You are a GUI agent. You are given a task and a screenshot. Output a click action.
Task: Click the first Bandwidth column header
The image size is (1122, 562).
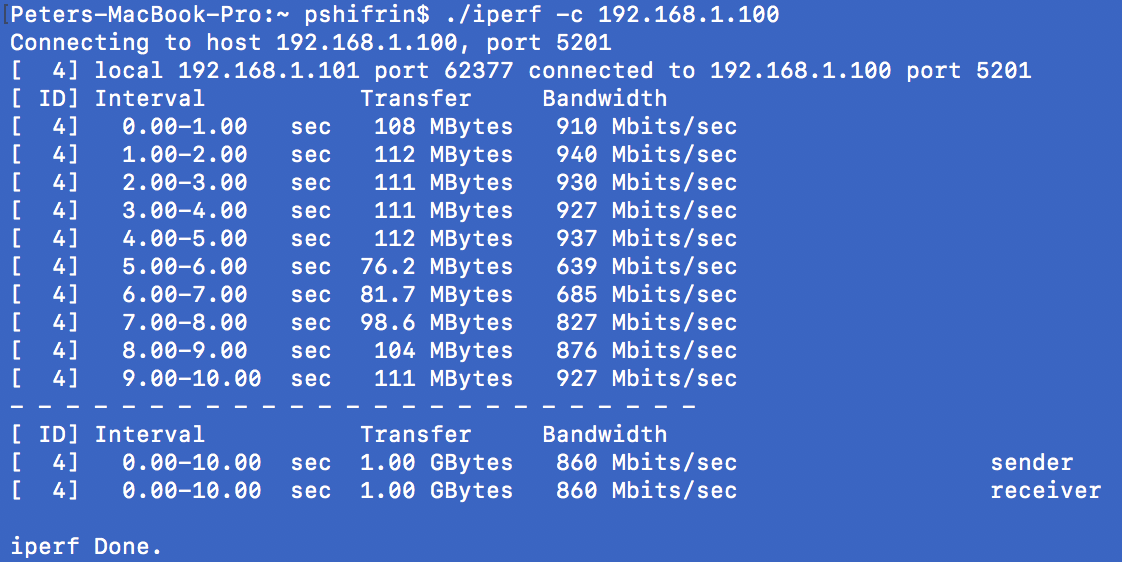(x=605, y=98)
